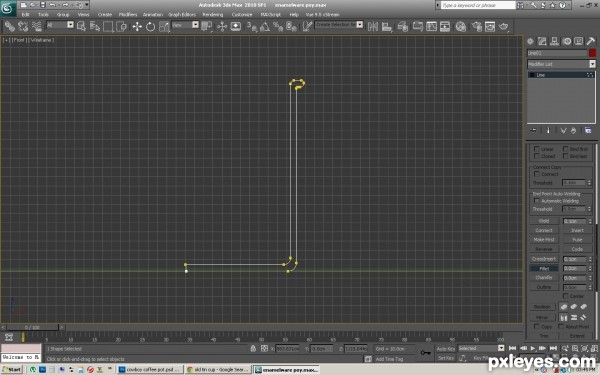Viewport: 600px width, 375px height.
Task: Toggle the Keyboard Shortcut Override icon
Action: (x=236, y=26)
